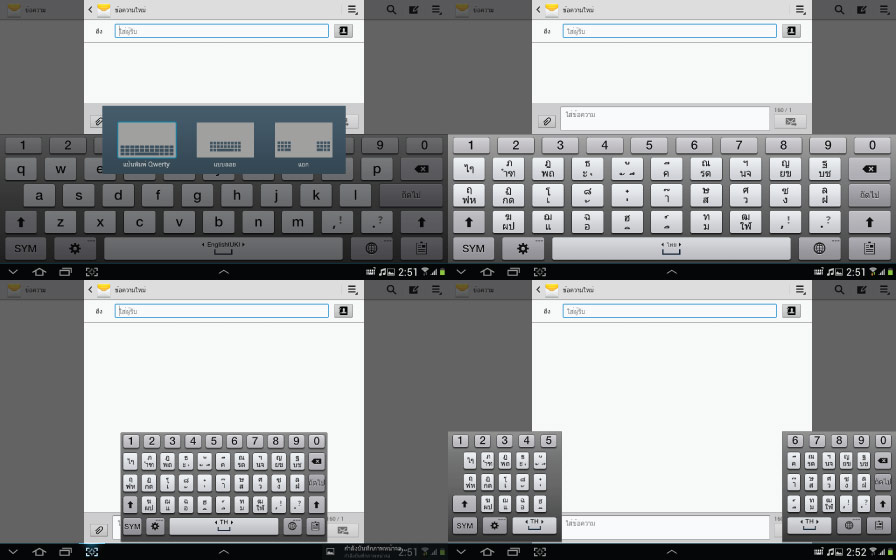Open contacts picker beside recipient field above floating keyboard

tap(343, 311)
